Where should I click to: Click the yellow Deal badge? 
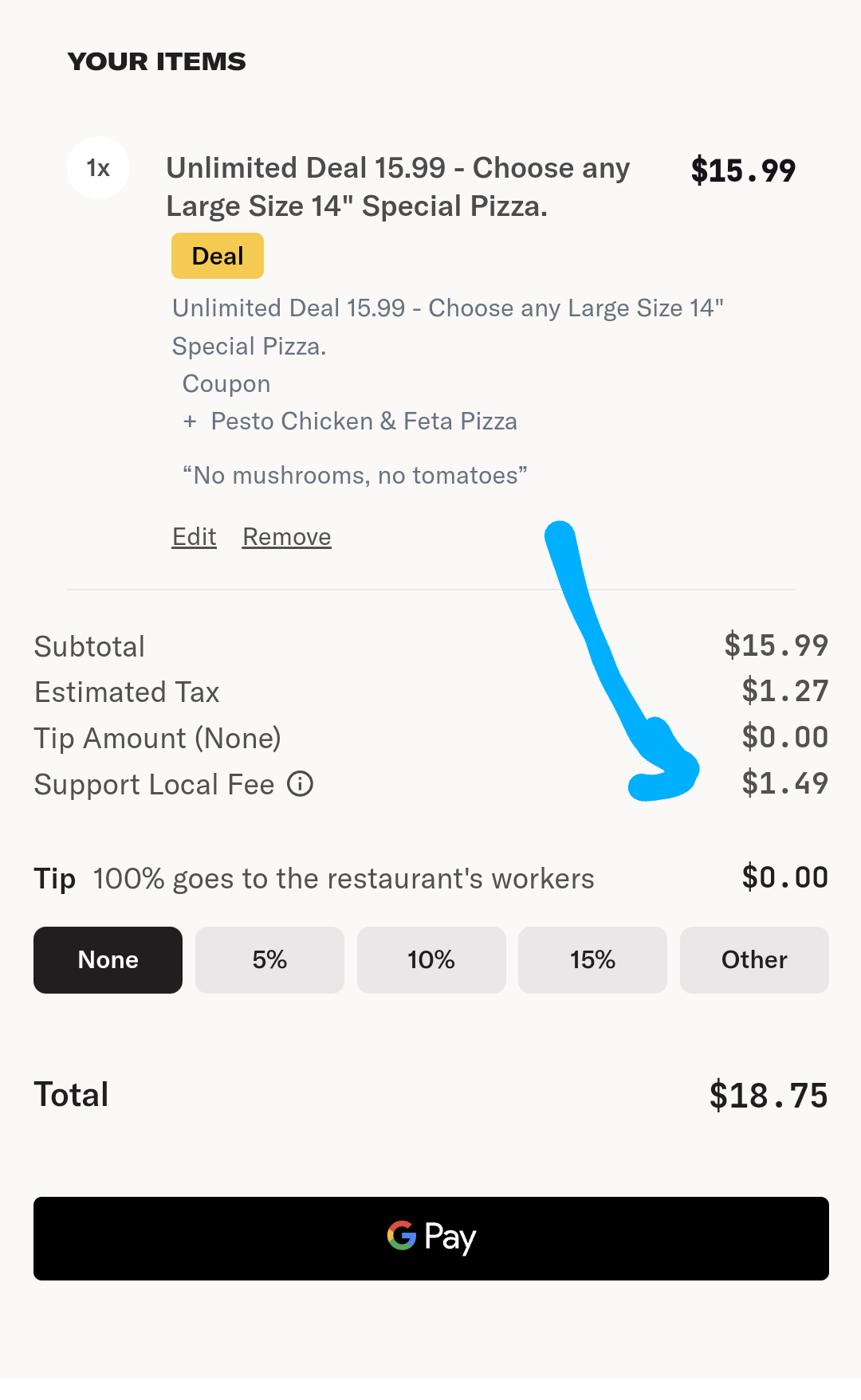pyautogui.click(x=218, y=256)
